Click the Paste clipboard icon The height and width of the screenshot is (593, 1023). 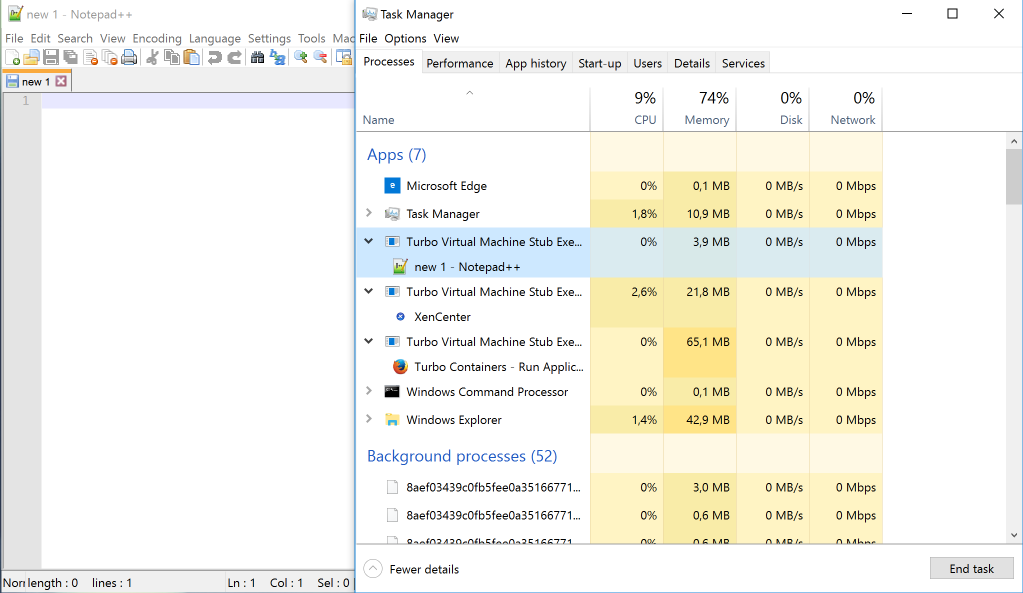tap(191, 57)
